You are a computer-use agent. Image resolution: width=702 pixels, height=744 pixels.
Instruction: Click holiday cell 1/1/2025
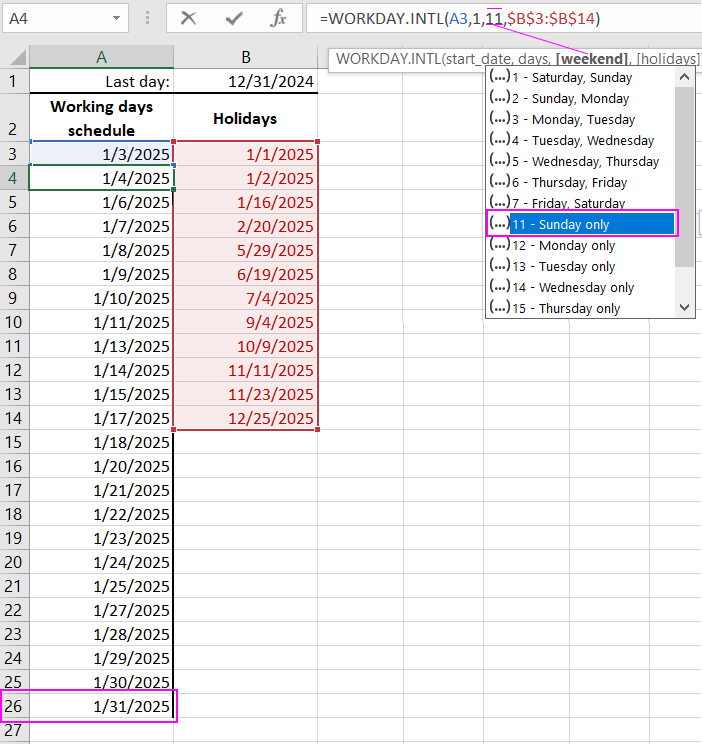coord(245,154)
